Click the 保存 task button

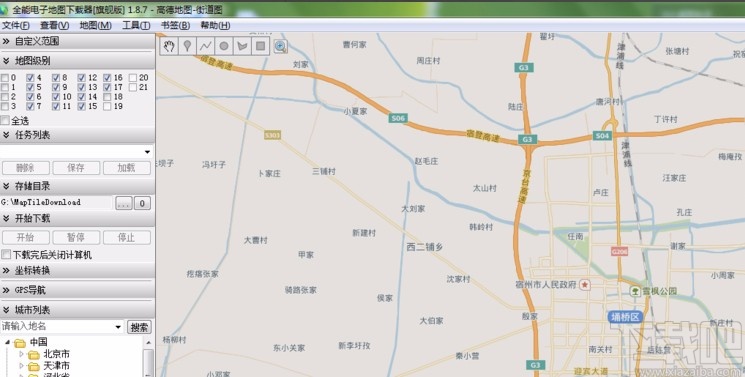pyautogui.click(x=76, y=168)
